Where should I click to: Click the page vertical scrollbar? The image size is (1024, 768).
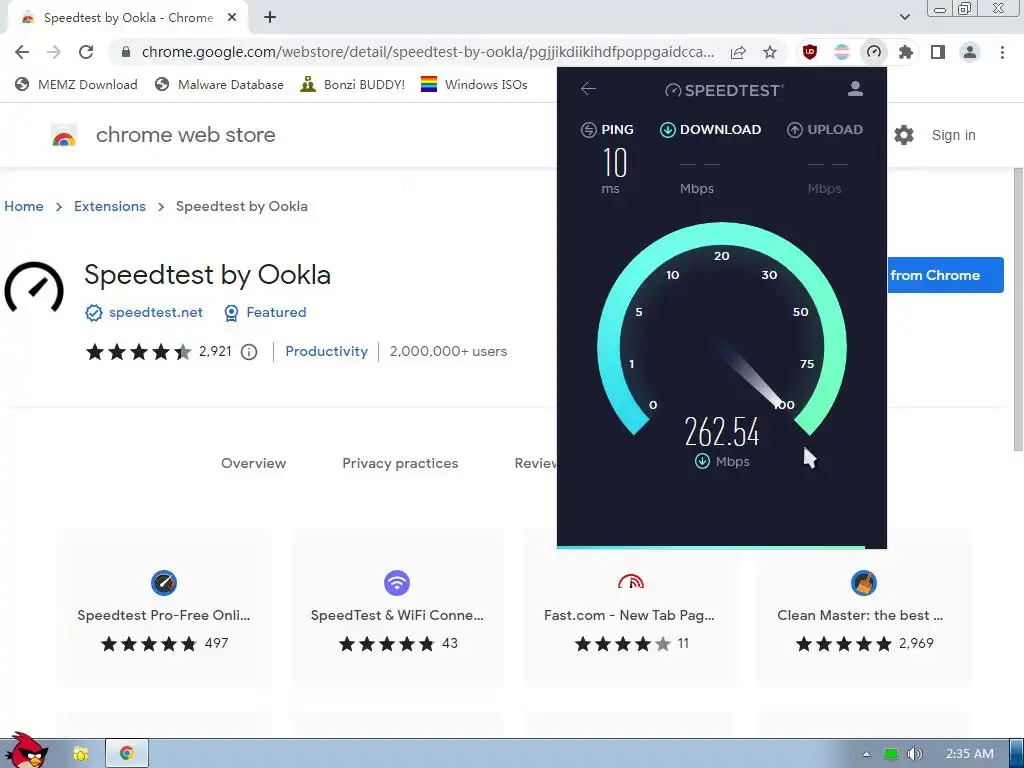click(1018, 309)
